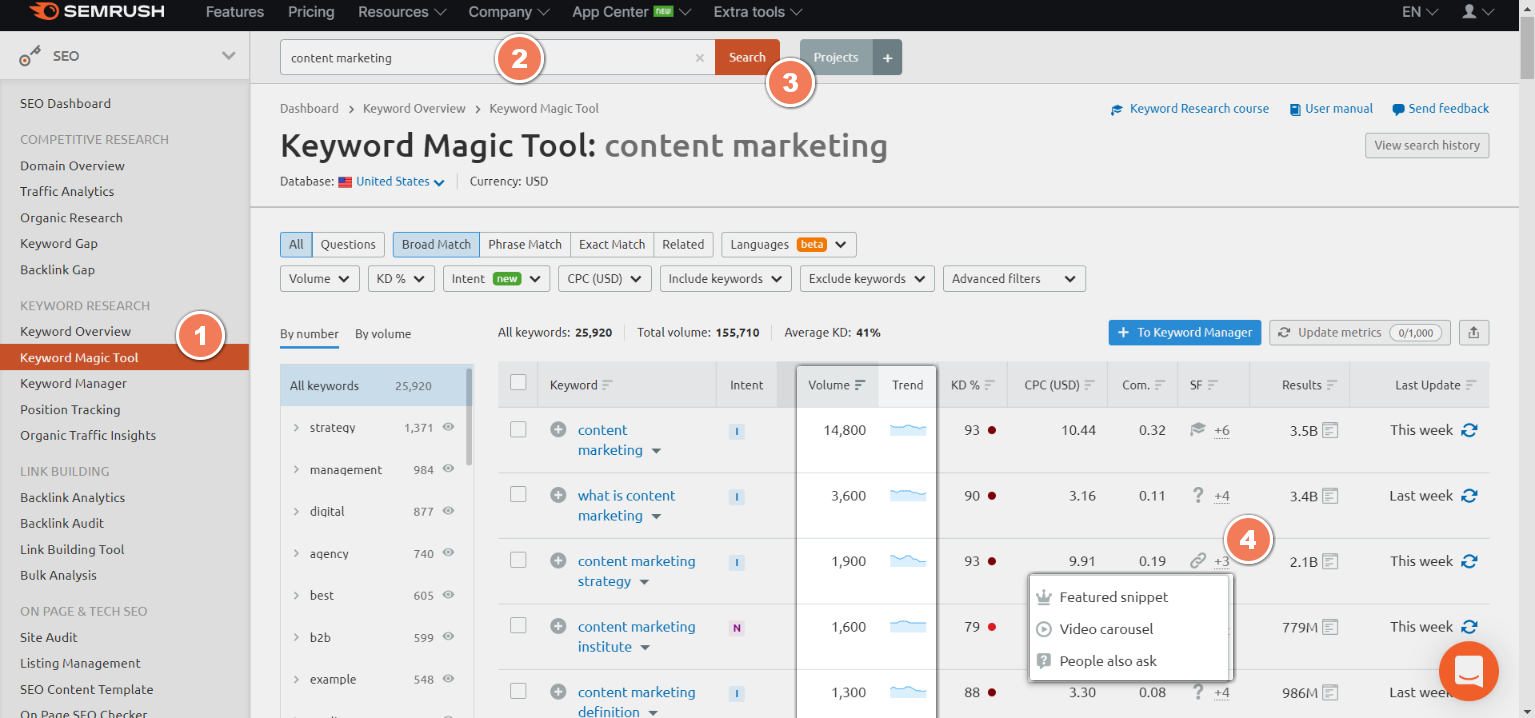Toggle eye icon for strategy group

(449, 427)
